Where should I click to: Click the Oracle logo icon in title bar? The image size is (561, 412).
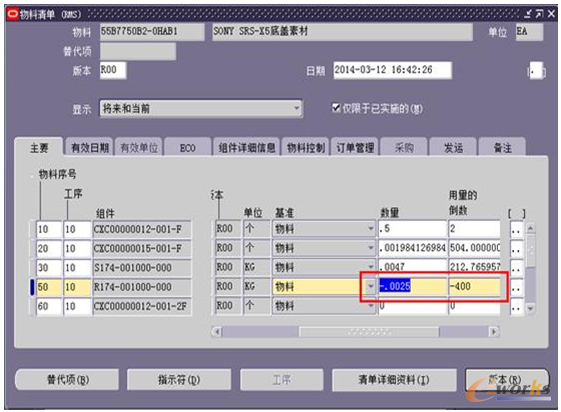13,14
